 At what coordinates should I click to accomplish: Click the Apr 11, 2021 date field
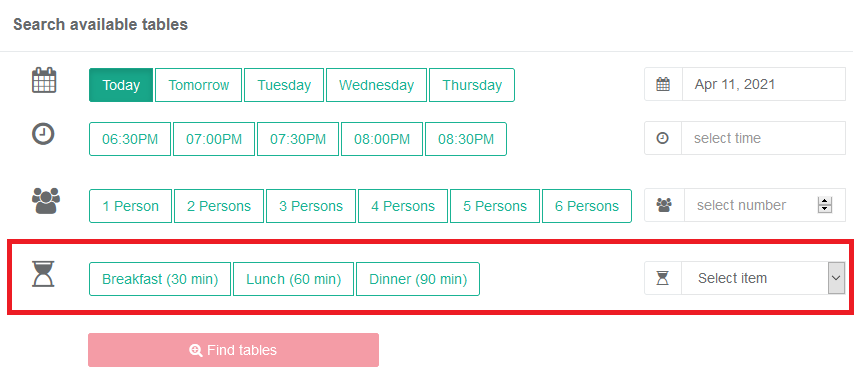[x=763, y=85]
